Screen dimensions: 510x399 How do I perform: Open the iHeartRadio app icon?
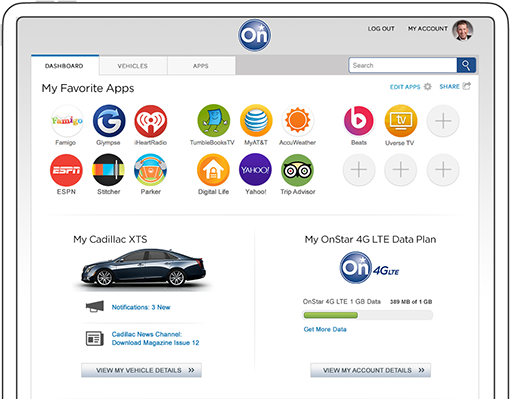(x=151, y=121)
